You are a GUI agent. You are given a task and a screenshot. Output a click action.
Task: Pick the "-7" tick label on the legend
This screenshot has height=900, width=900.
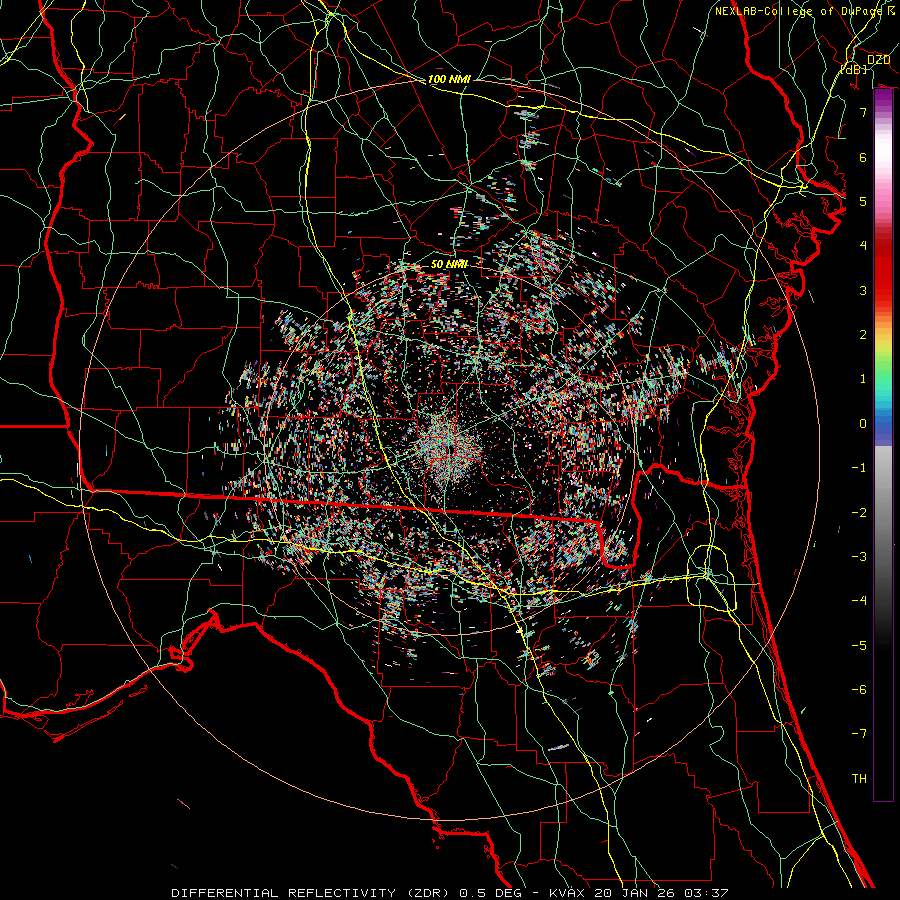point(859,734)
